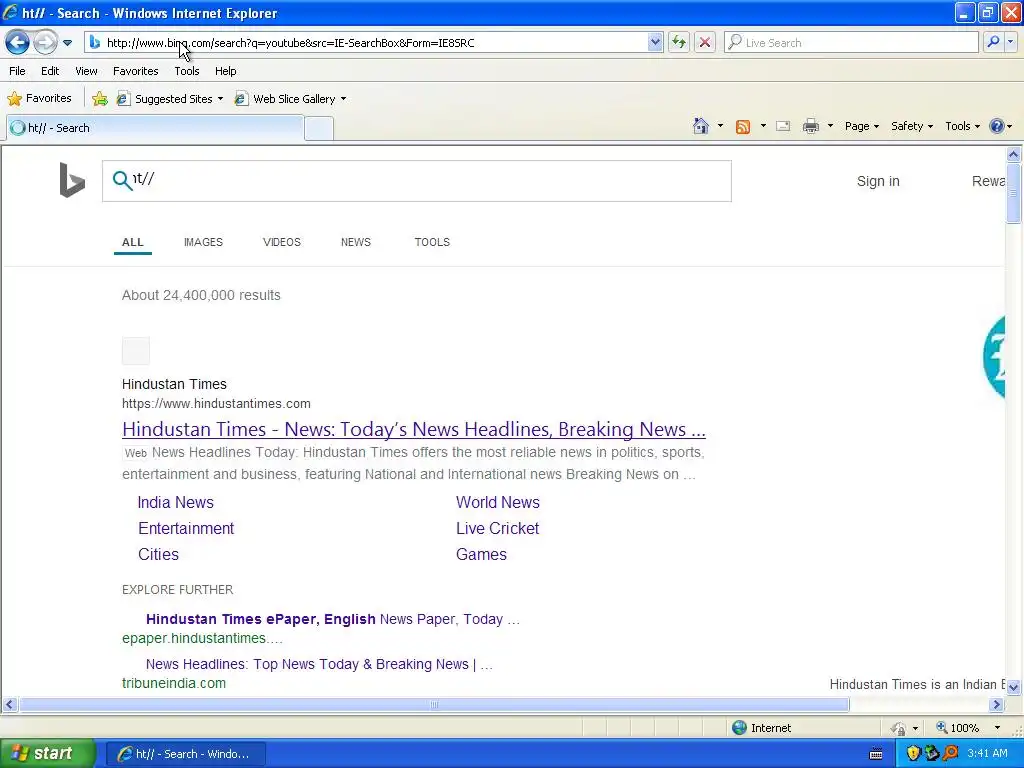The height and width of the screenshot is (768, 1024).
Task: Click the Internet security zone indicator
Action: (761, 728)
